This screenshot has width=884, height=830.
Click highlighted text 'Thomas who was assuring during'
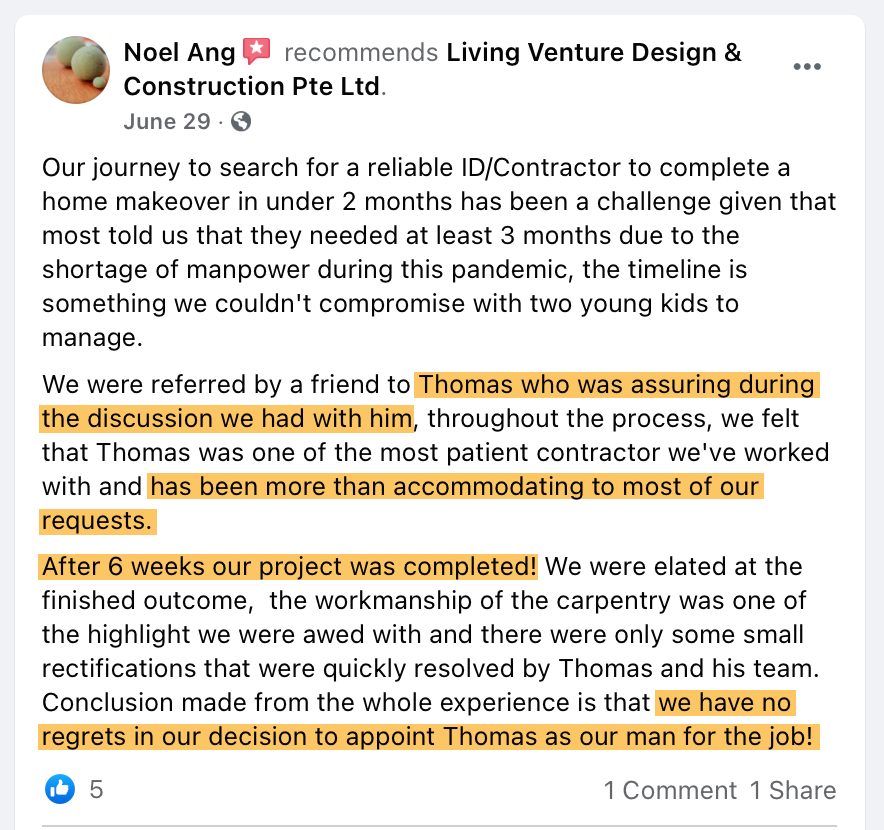coord(616,384)
